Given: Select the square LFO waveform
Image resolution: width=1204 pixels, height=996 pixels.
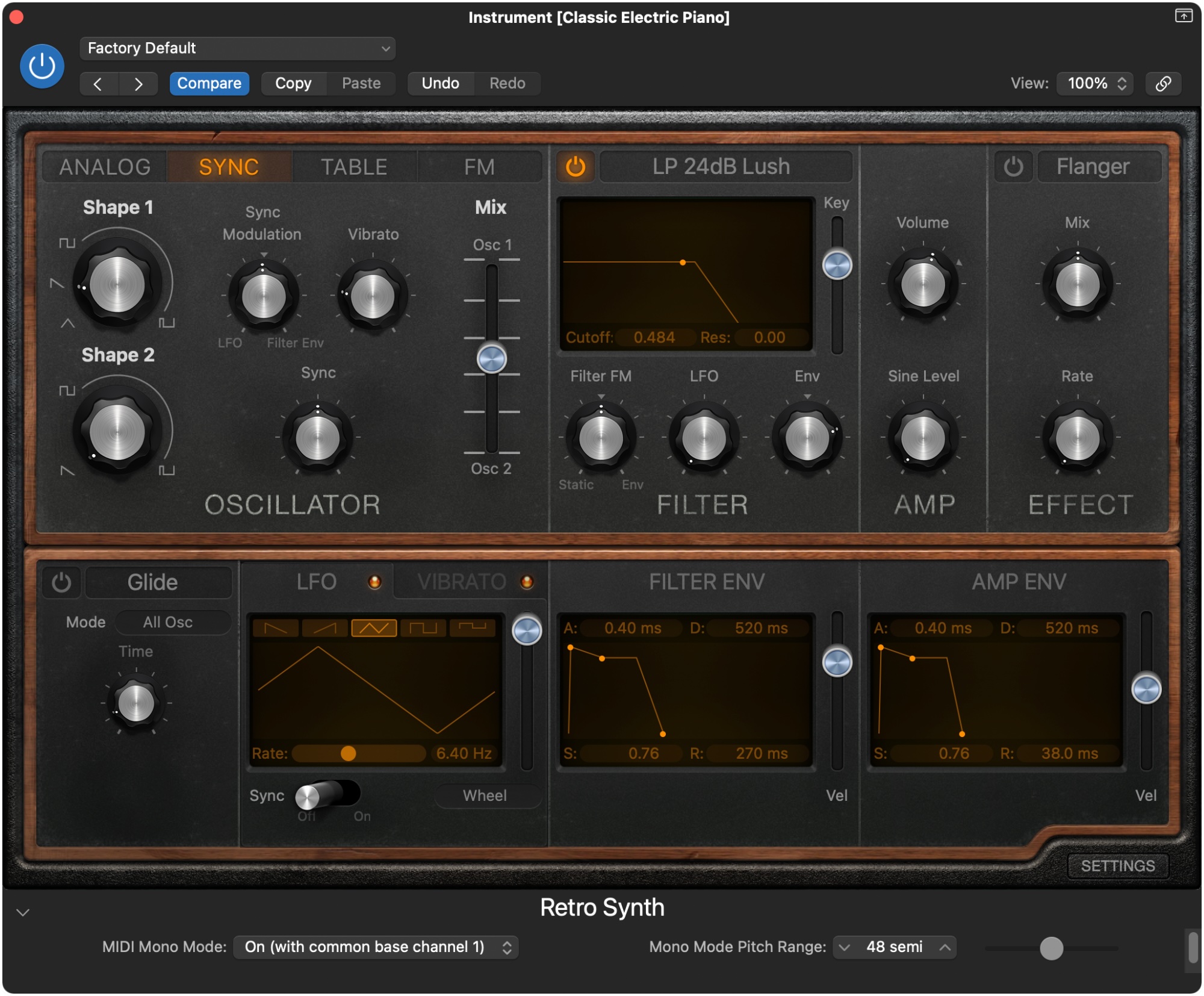Looking at the screenshot, I should [x=423, y=628].
